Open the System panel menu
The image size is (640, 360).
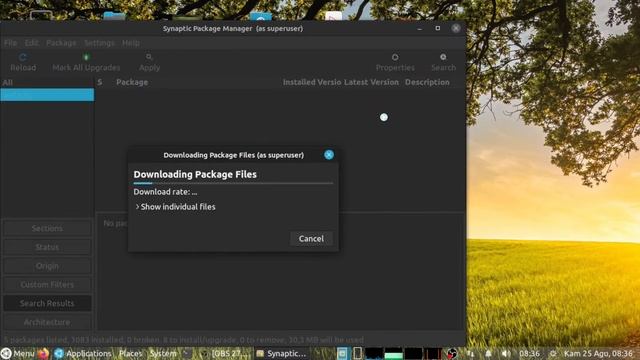click(163, 353)
